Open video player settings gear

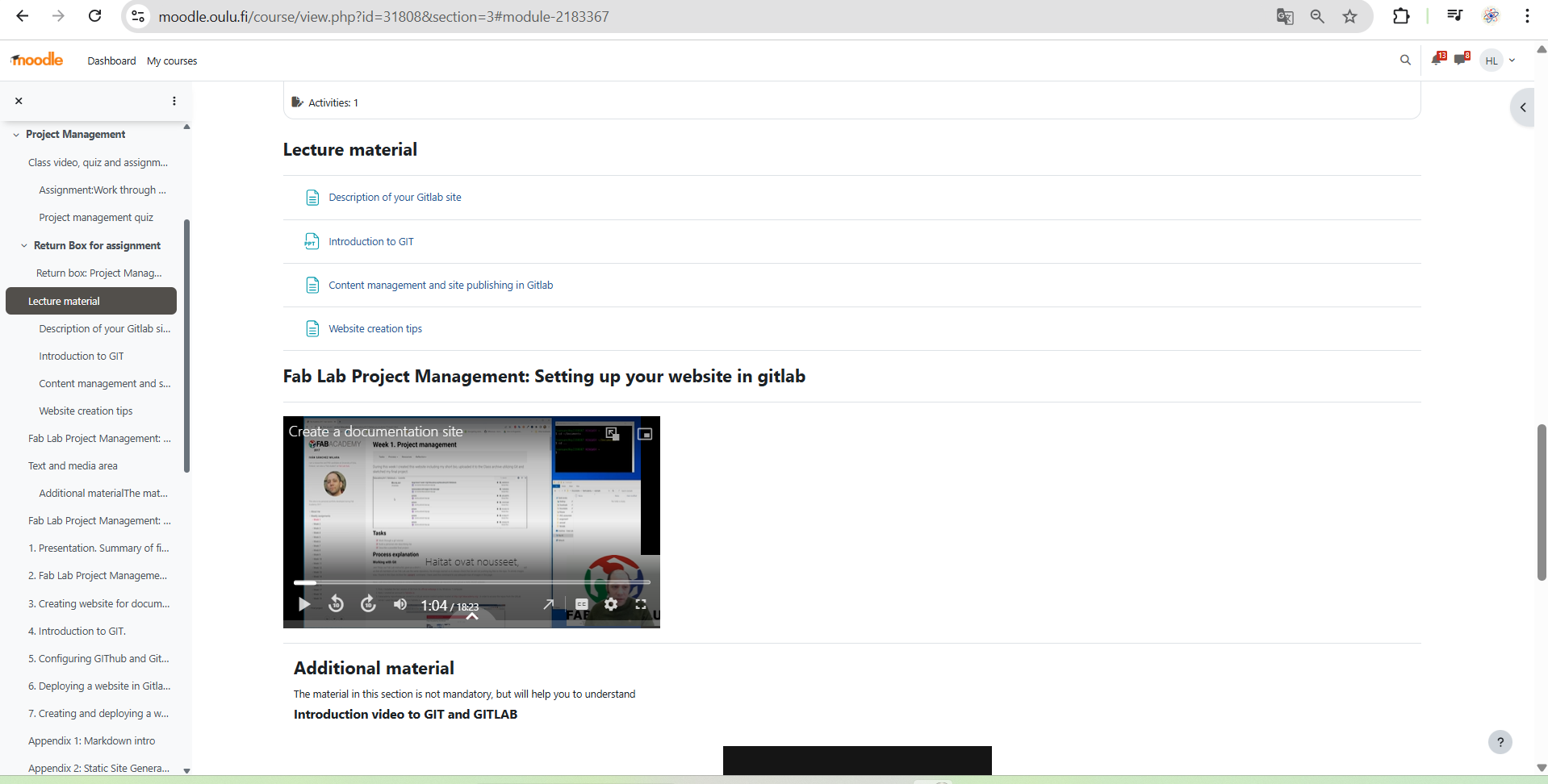click(x=611, y=604)
